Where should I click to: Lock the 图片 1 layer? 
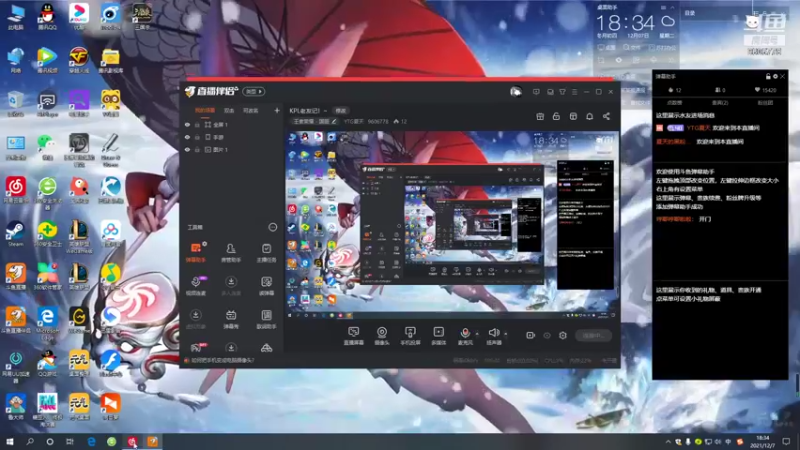tap(197, 149)
